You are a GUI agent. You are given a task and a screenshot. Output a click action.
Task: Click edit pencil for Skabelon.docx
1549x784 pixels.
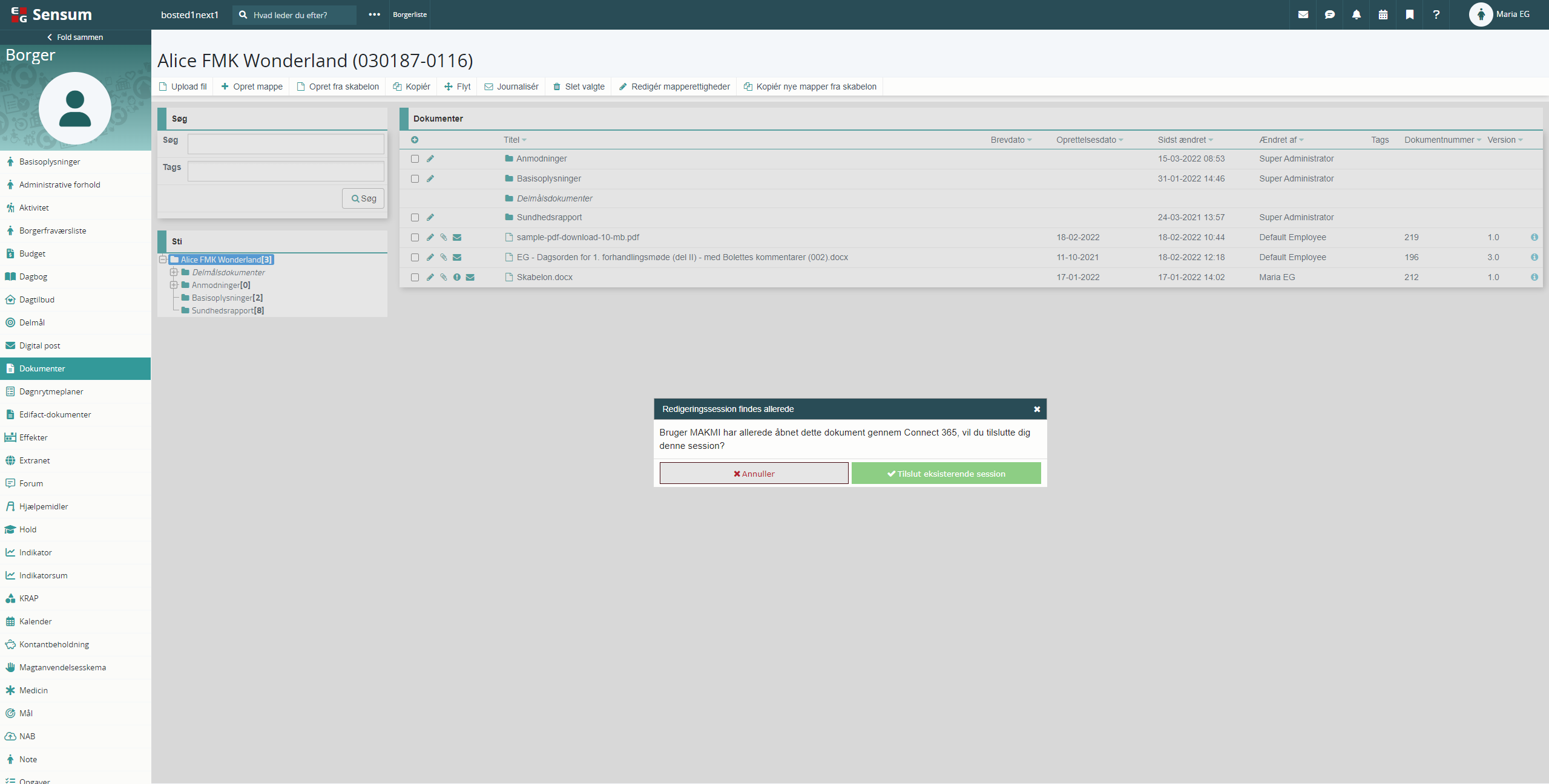coord(430,277)
